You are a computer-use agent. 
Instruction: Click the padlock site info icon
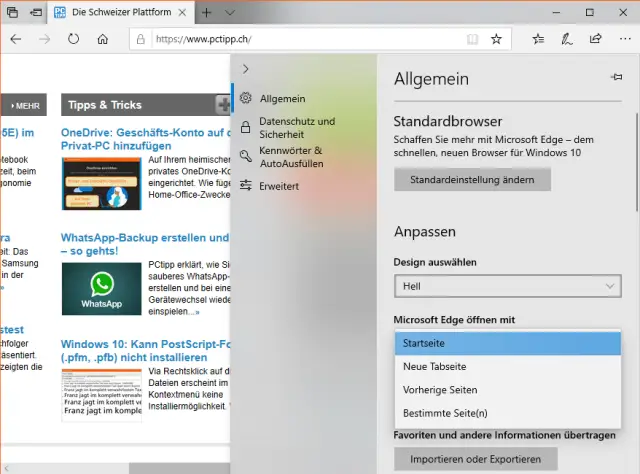[140, 39]
